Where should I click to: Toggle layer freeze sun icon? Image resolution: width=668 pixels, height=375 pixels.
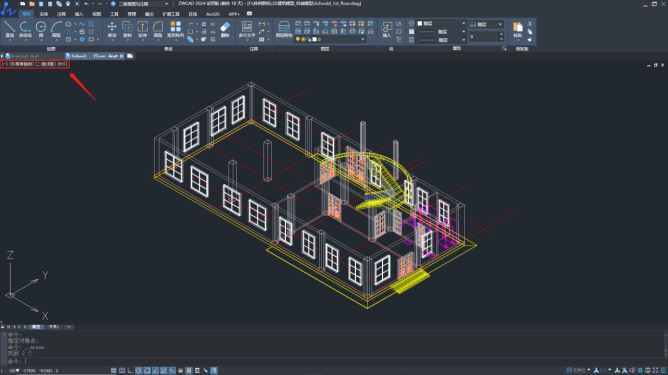303,39
